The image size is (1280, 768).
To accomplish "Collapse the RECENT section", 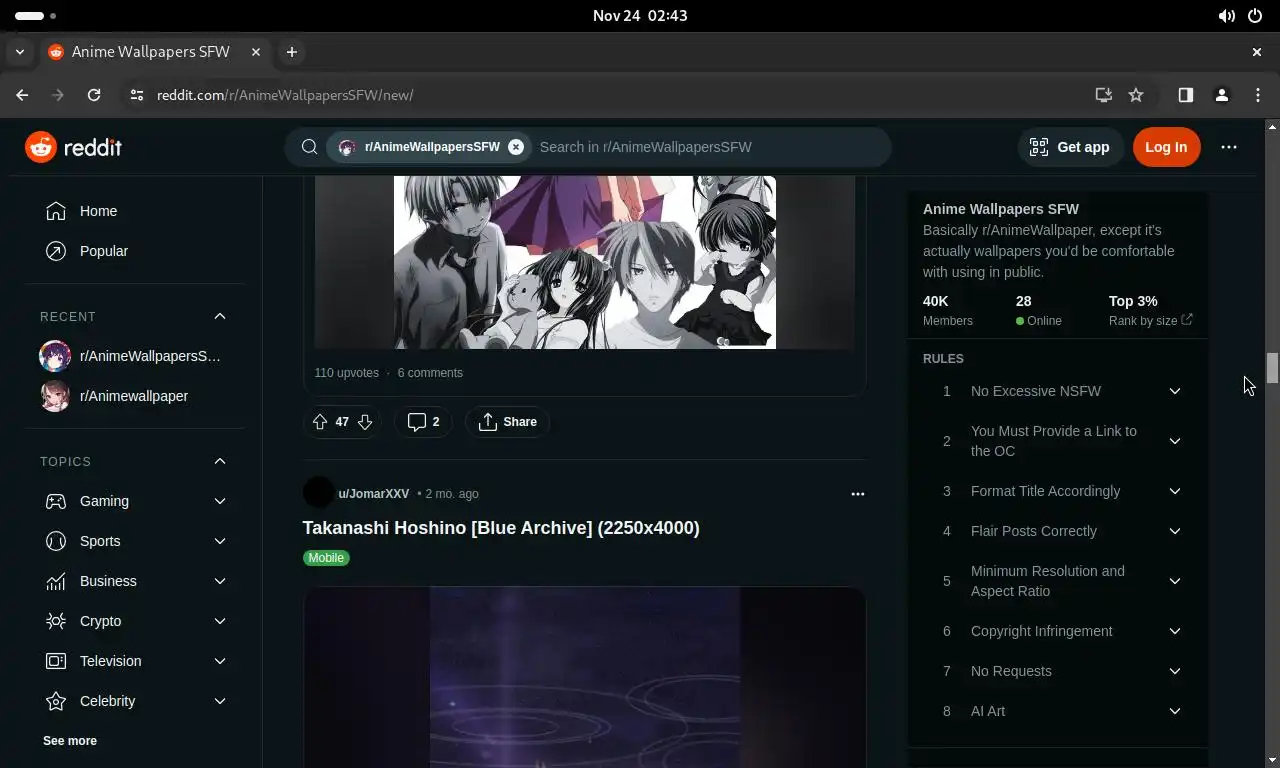I will tap(220, 316).
